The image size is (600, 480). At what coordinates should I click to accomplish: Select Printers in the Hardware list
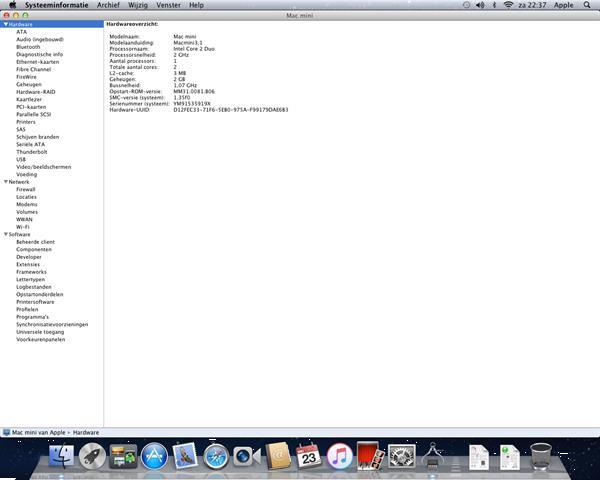[x=26, y=122]
